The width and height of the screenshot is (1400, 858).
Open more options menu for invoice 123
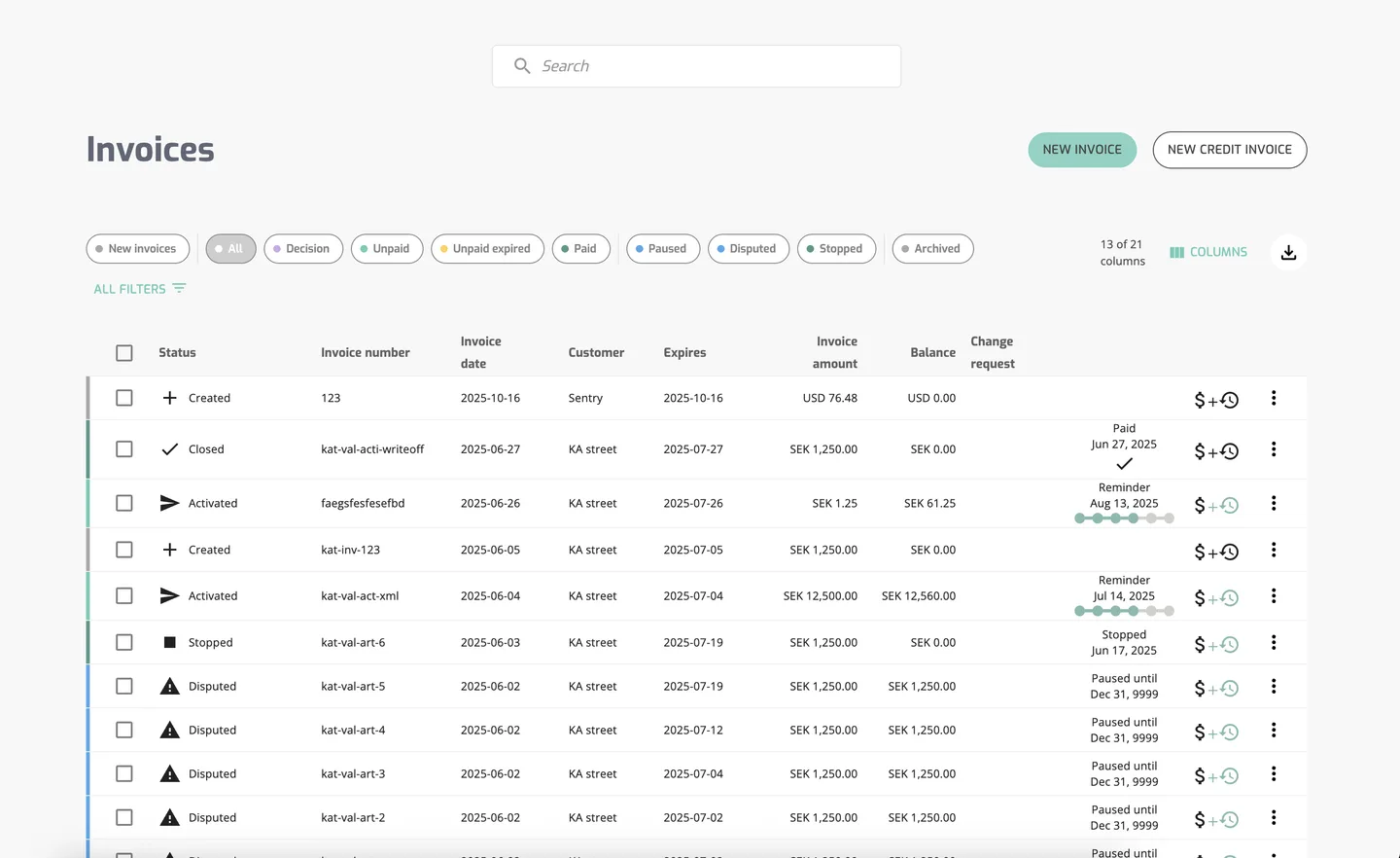[x=1274, y=398]
